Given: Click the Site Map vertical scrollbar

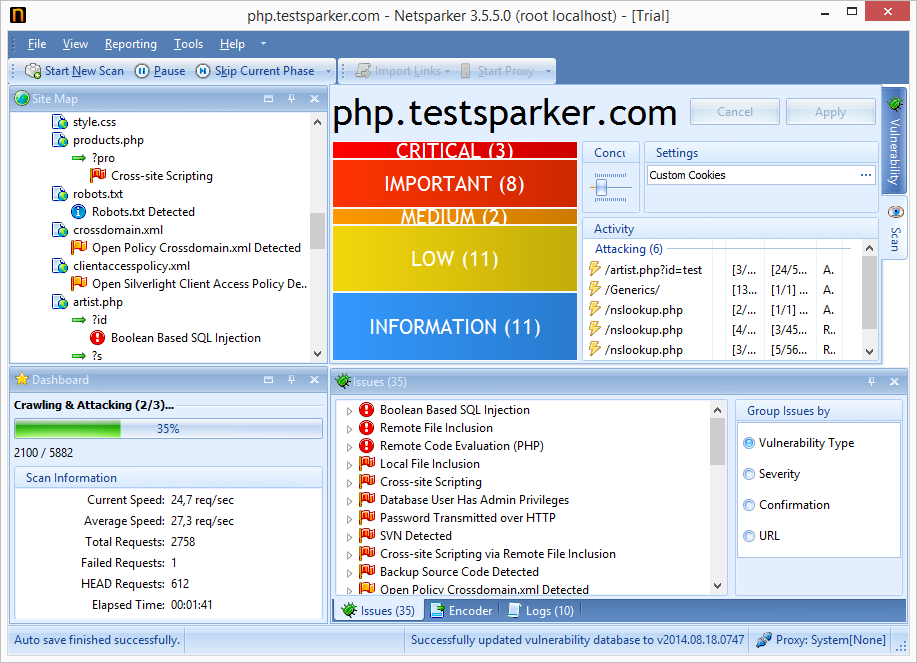Looking at the screenshot, I should pos(318,231).
